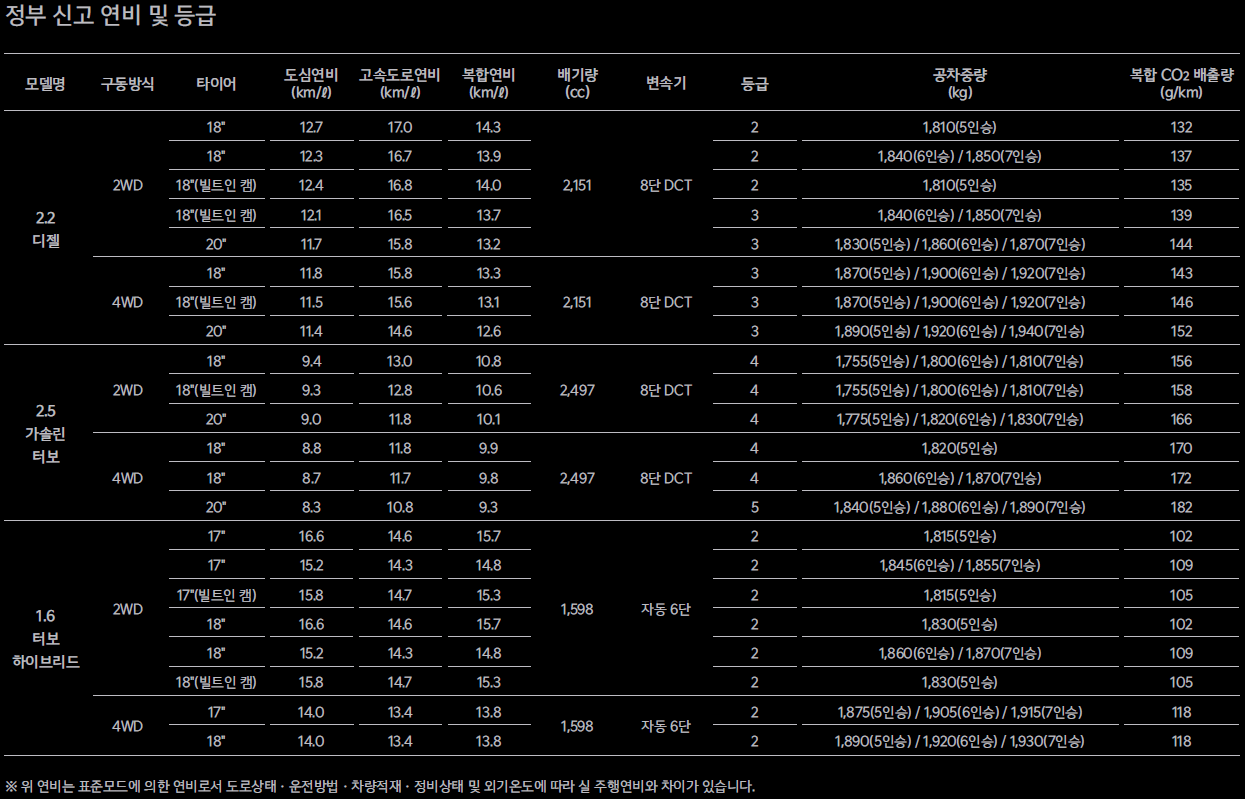Viewport: 1245px width, 799px height.
Task: Click CO2 emission value 172
Action: 1181,478
